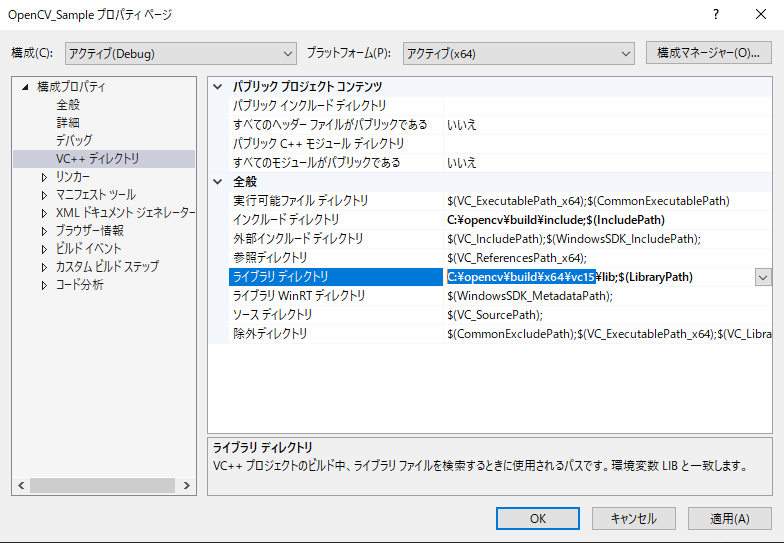Expand the カスタム ビルド ステップ node

(44, 267)
